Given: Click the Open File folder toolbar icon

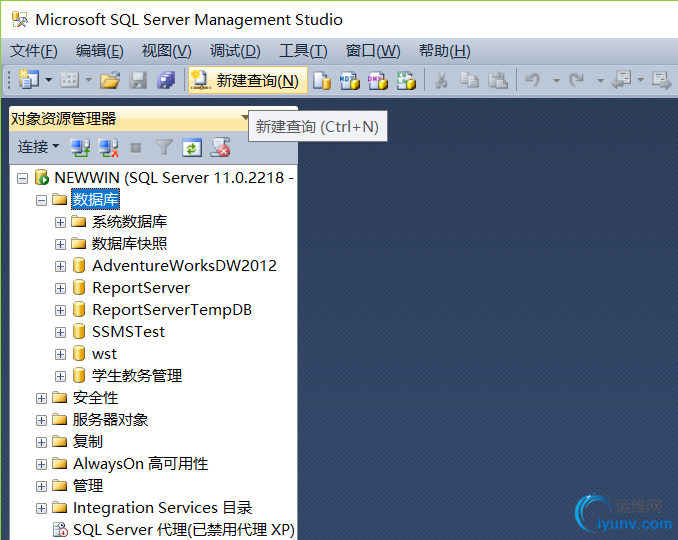Looking at the screenshot, I should (x=110, y=80).
